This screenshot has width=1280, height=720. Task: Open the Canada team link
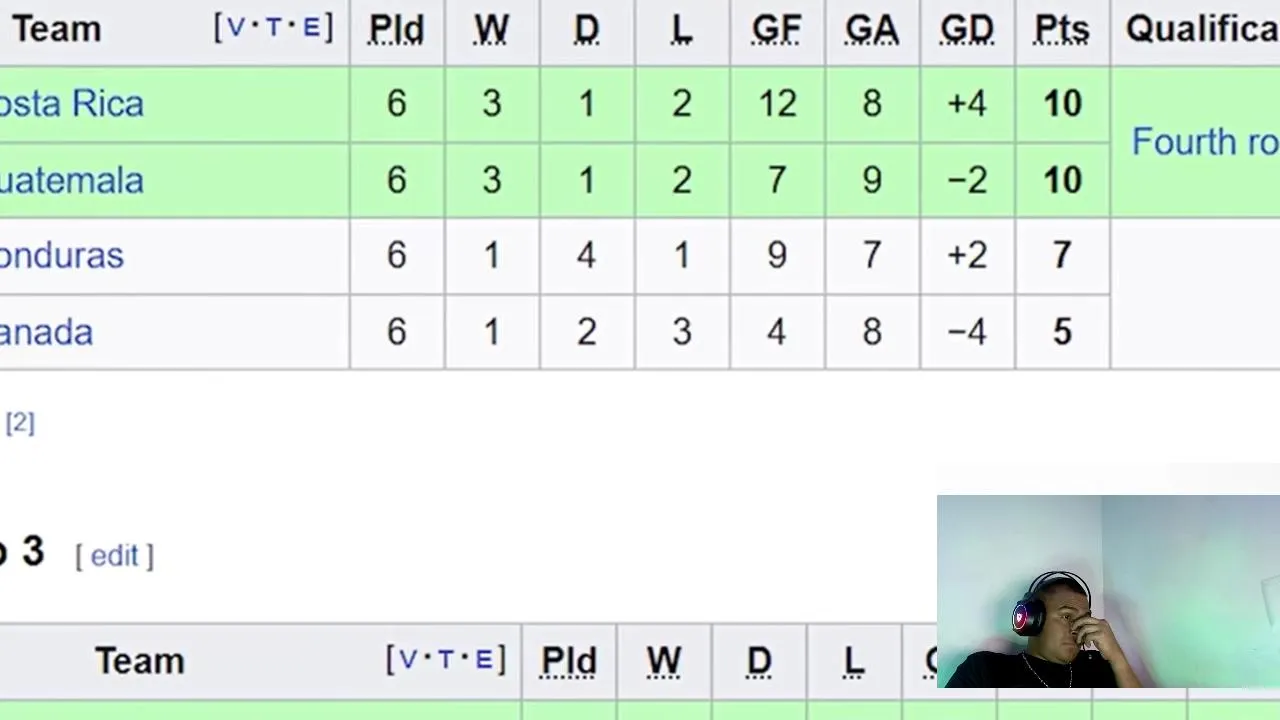tap(47, 332)
